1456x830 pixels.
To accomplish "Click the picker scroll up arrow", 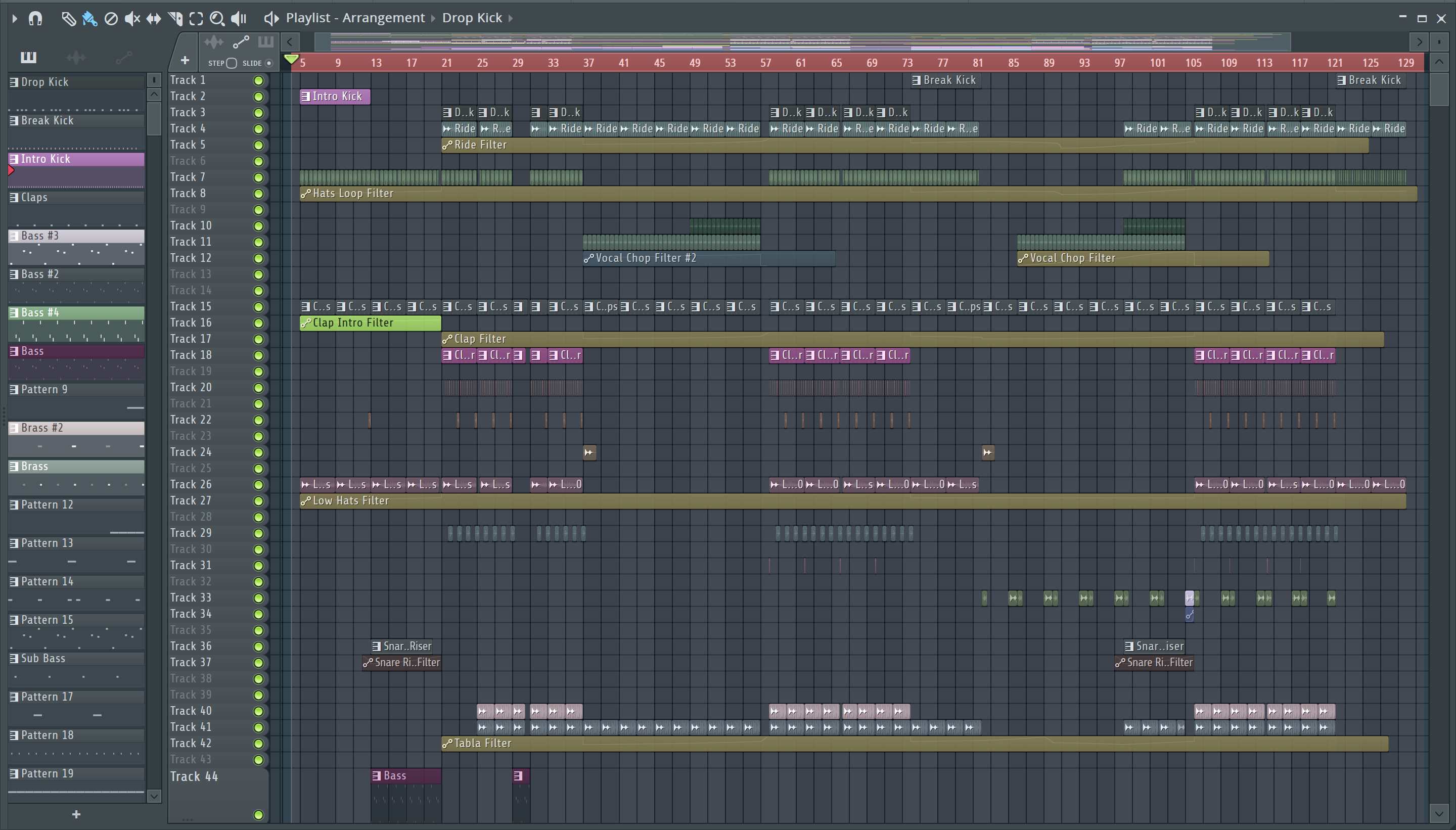I will [154, 94].
